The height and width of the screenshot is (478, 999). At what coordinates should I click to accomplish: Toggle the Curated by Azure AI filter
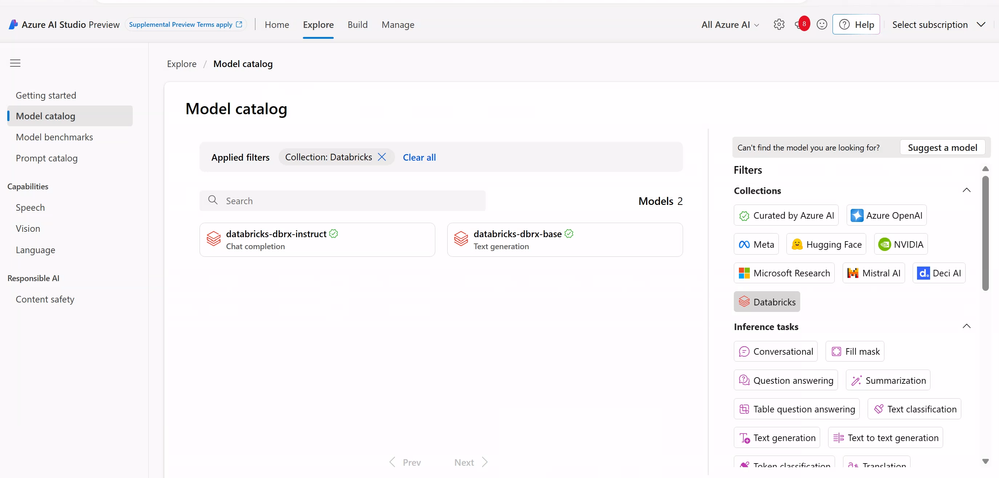(787, 215)
